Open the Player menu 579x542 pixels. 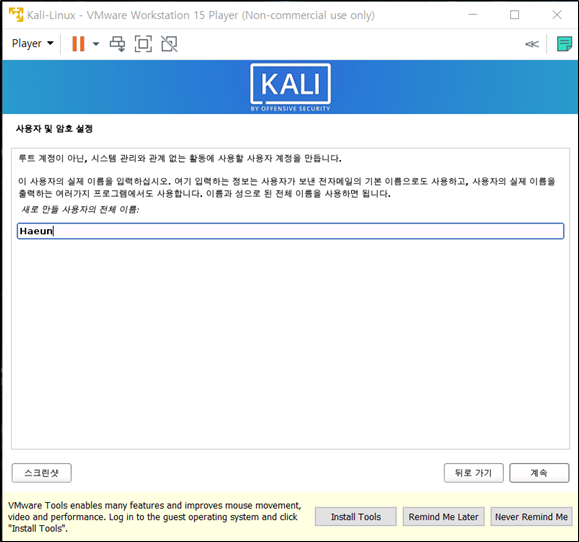point(32,44)
